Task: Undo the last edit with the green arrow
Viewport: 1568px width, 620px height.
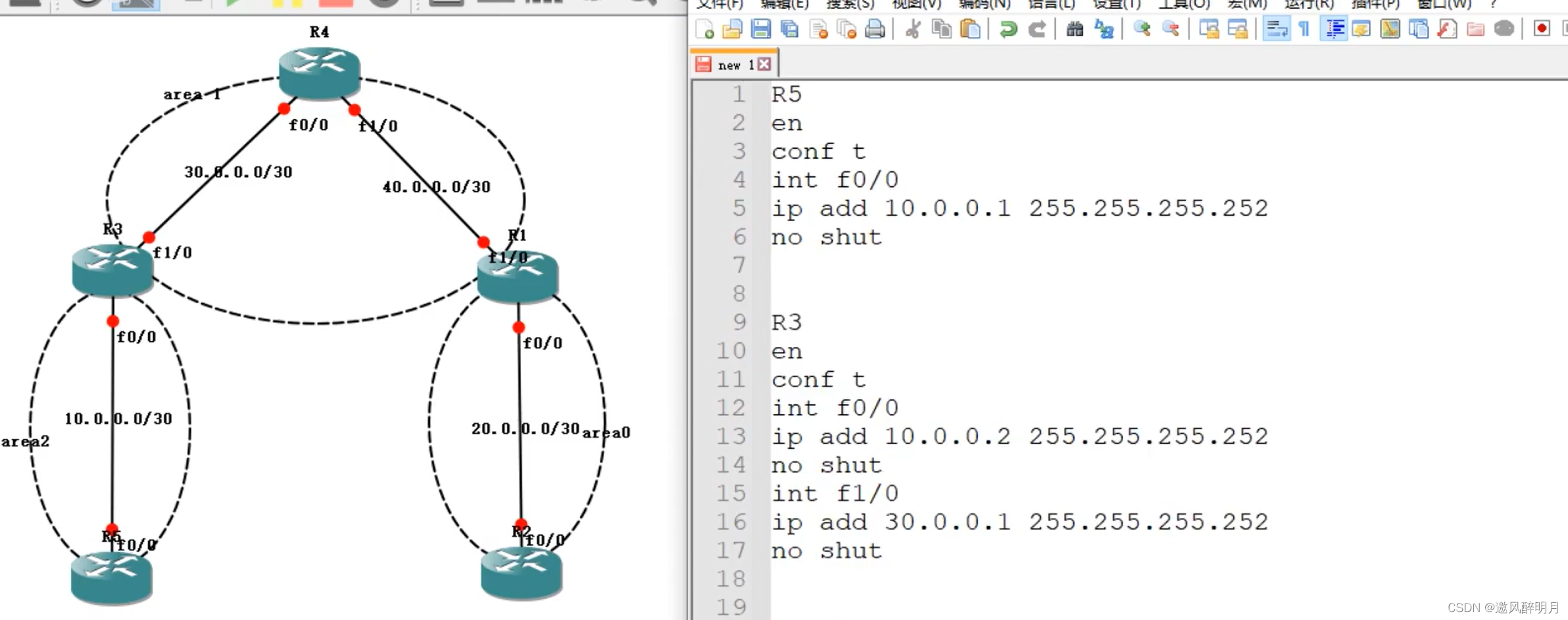Action: [x=1008, y=29]
